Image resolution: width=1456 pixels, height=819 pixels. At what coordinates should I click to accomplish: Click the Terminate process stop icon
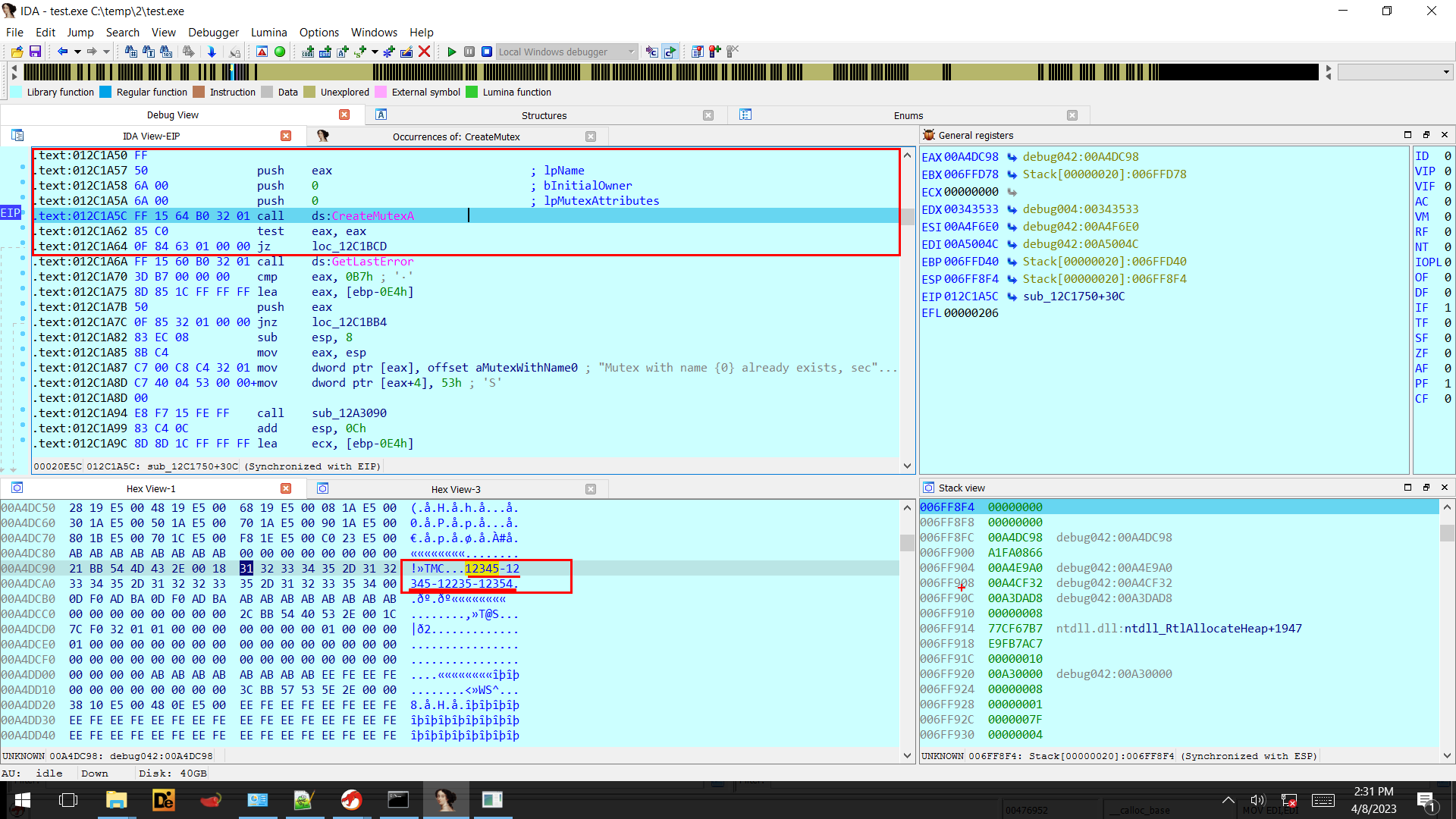click(x=487, y=52)
